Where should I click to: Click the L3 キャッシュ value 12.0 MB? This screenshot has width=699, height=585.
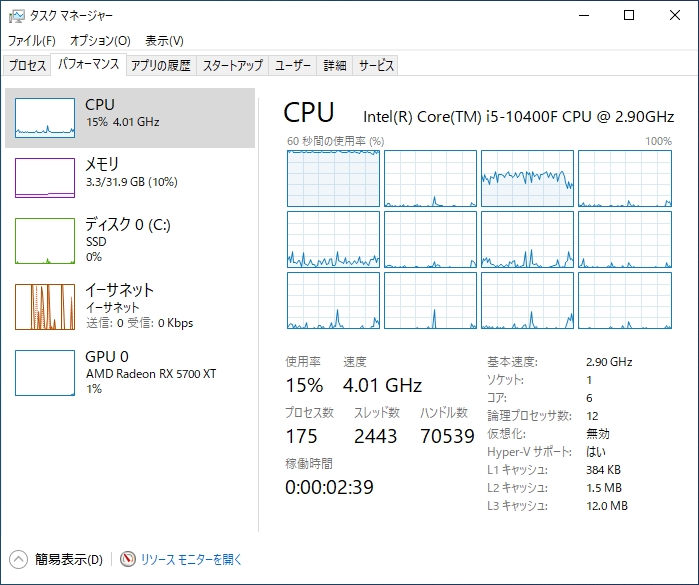pos(607,506)
